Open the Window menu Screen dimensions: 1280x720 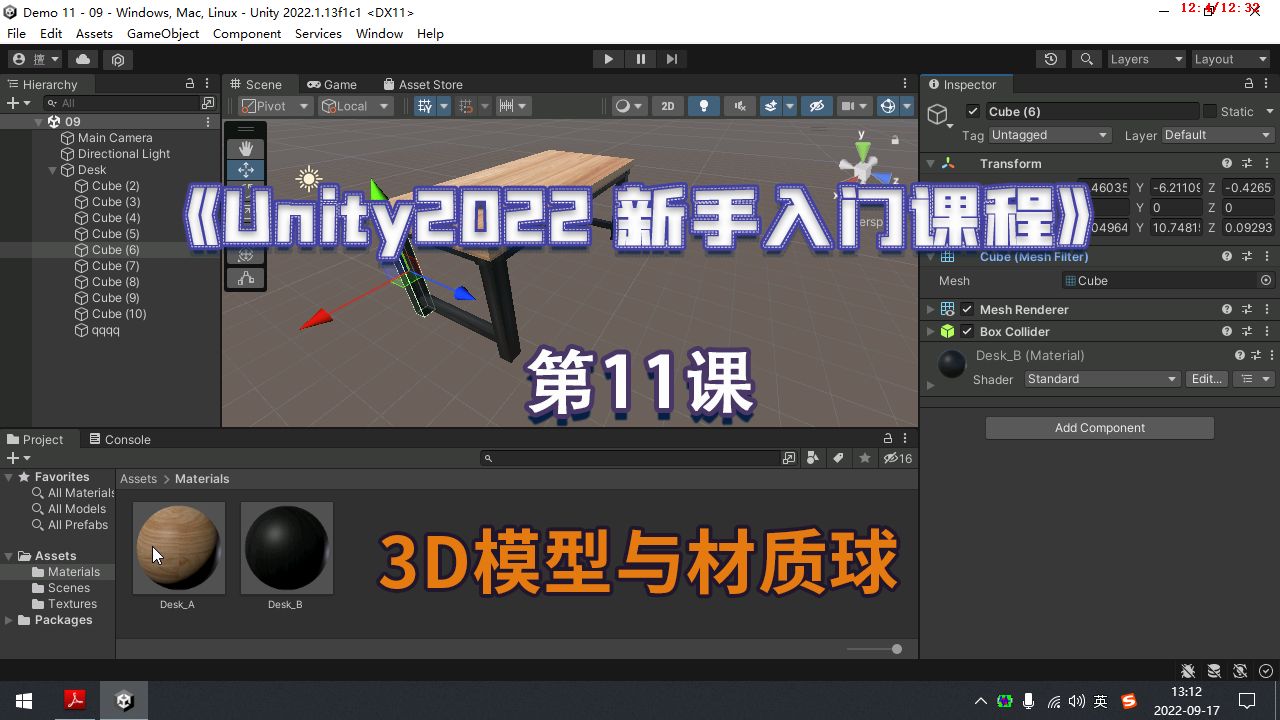click(x=379, y=33)
